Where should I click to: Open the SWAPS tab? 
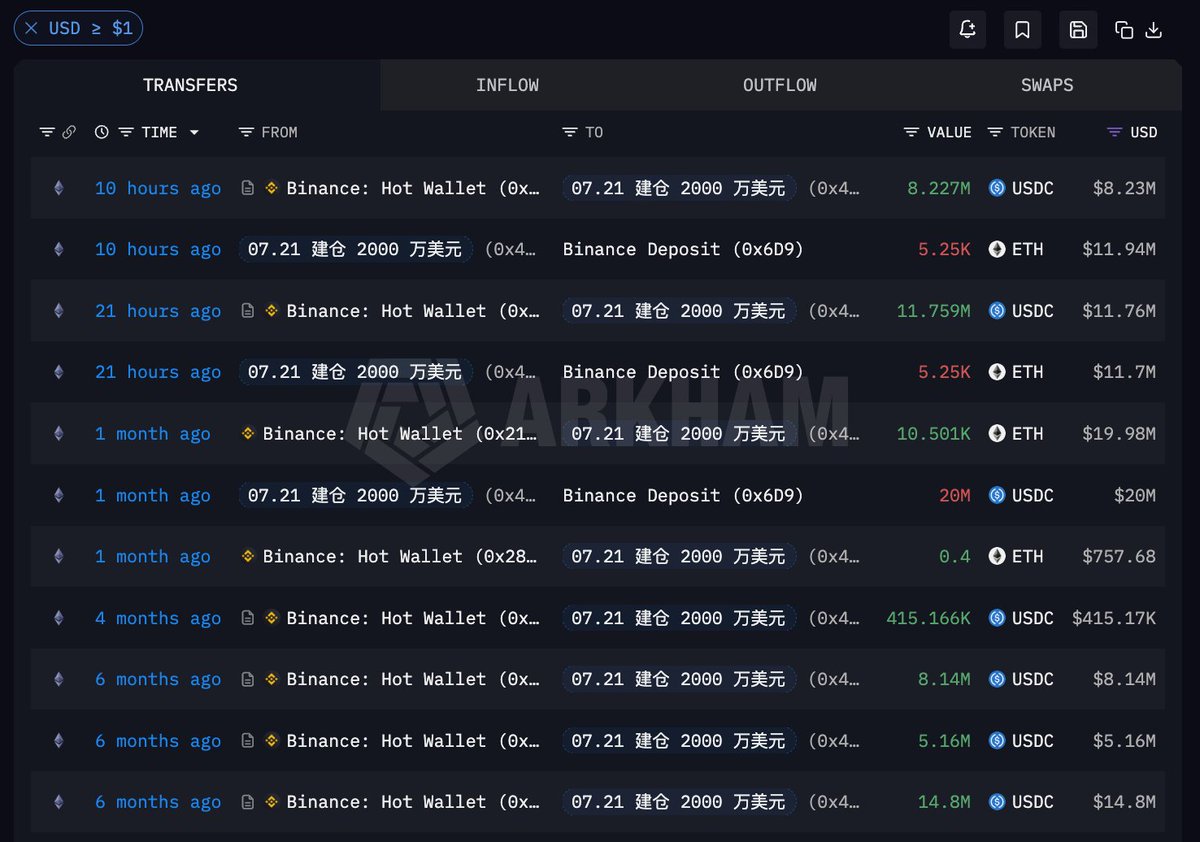tap(1047, 85)
